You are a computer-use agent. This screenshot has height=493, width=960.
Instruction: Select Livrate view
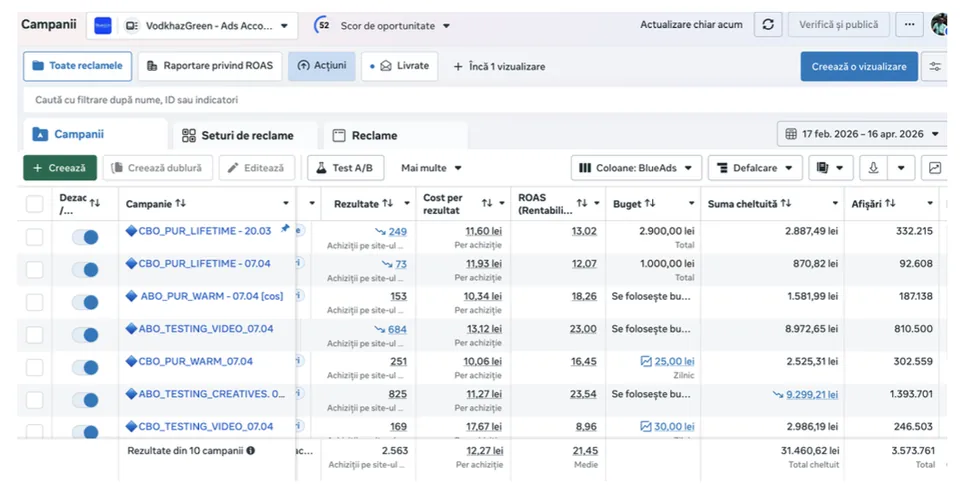point(400,66)
